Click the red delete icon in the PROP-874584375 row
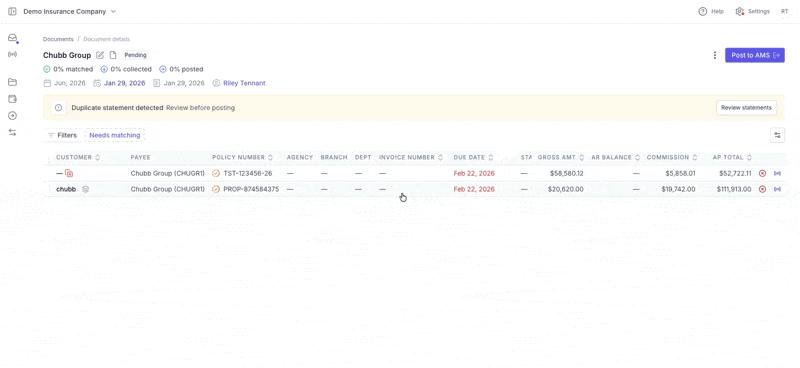This screenshot has width=800, height=368. 762,189
